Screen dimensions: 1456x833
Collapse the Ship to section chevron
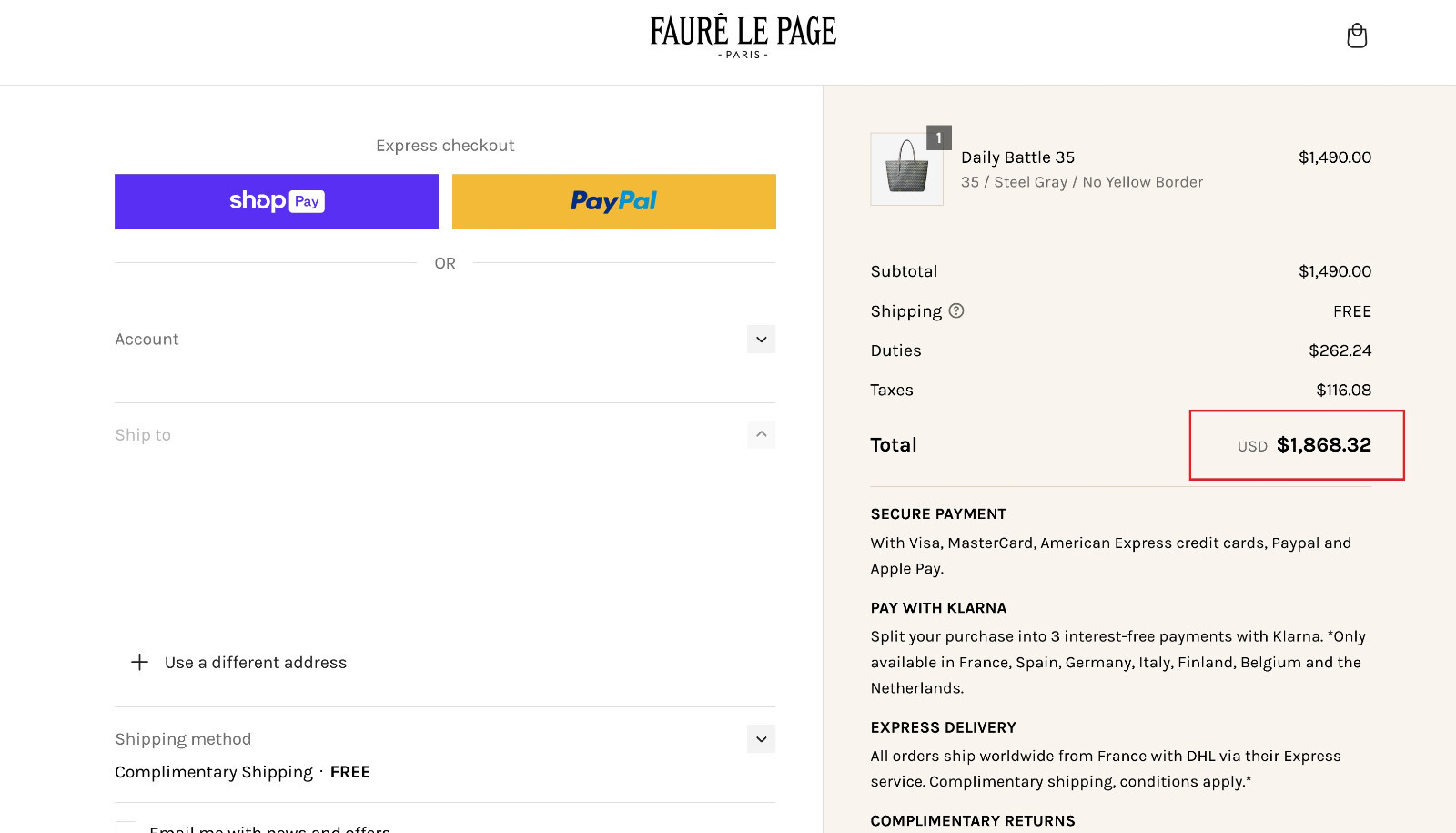coord(762,435)
